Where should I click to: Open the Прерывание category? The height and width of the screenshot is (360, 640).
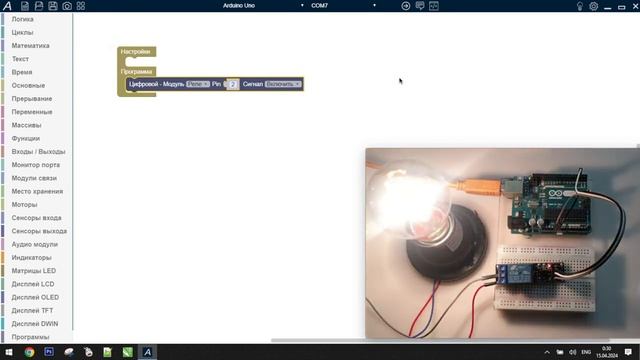tap(31, 99)
